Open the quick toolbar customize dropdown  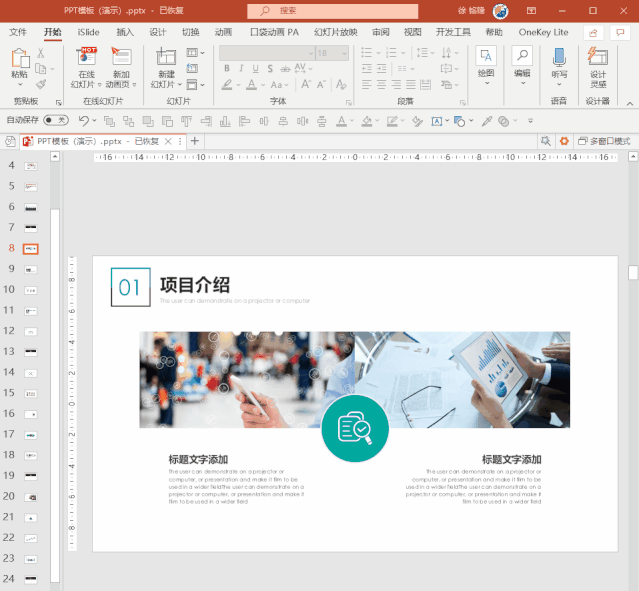pyautogui.click(x=530, y=121)
